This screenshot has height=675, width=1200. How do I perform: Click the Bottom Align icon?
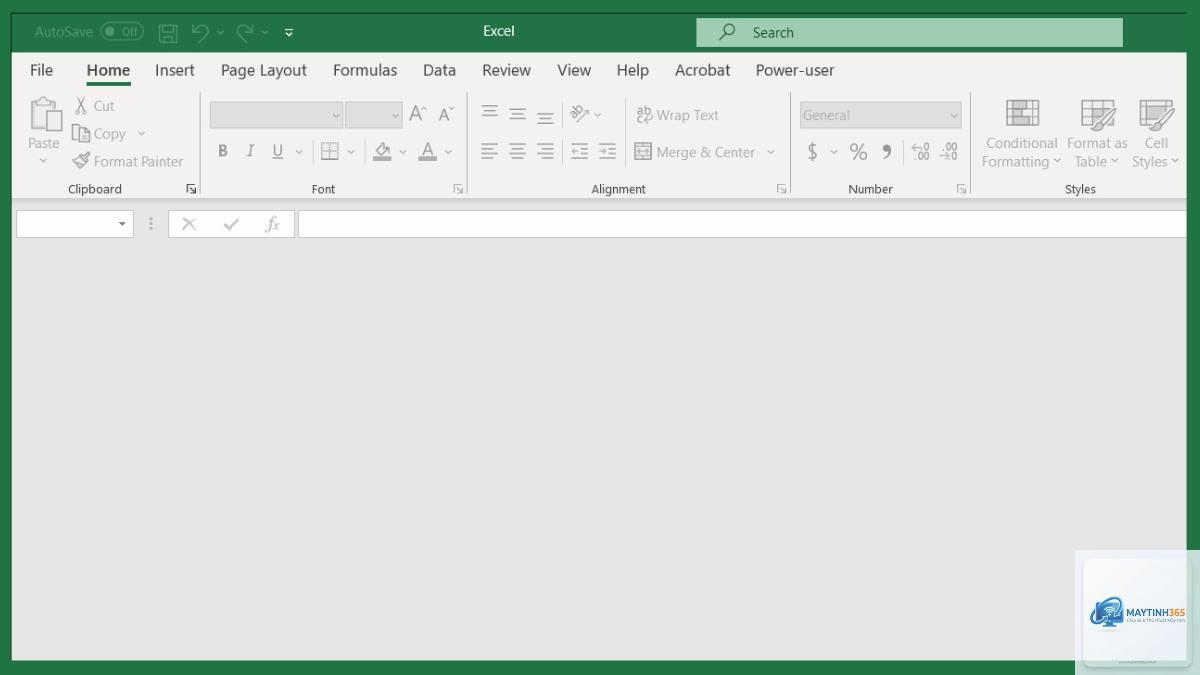coord(545,115)
